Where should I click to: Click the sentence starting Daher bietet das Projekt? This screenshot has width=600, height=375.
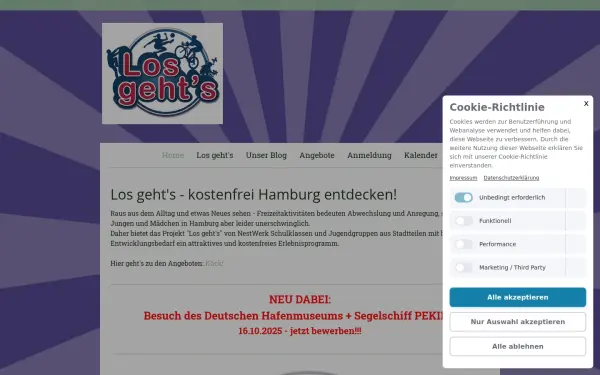[276, 238]
